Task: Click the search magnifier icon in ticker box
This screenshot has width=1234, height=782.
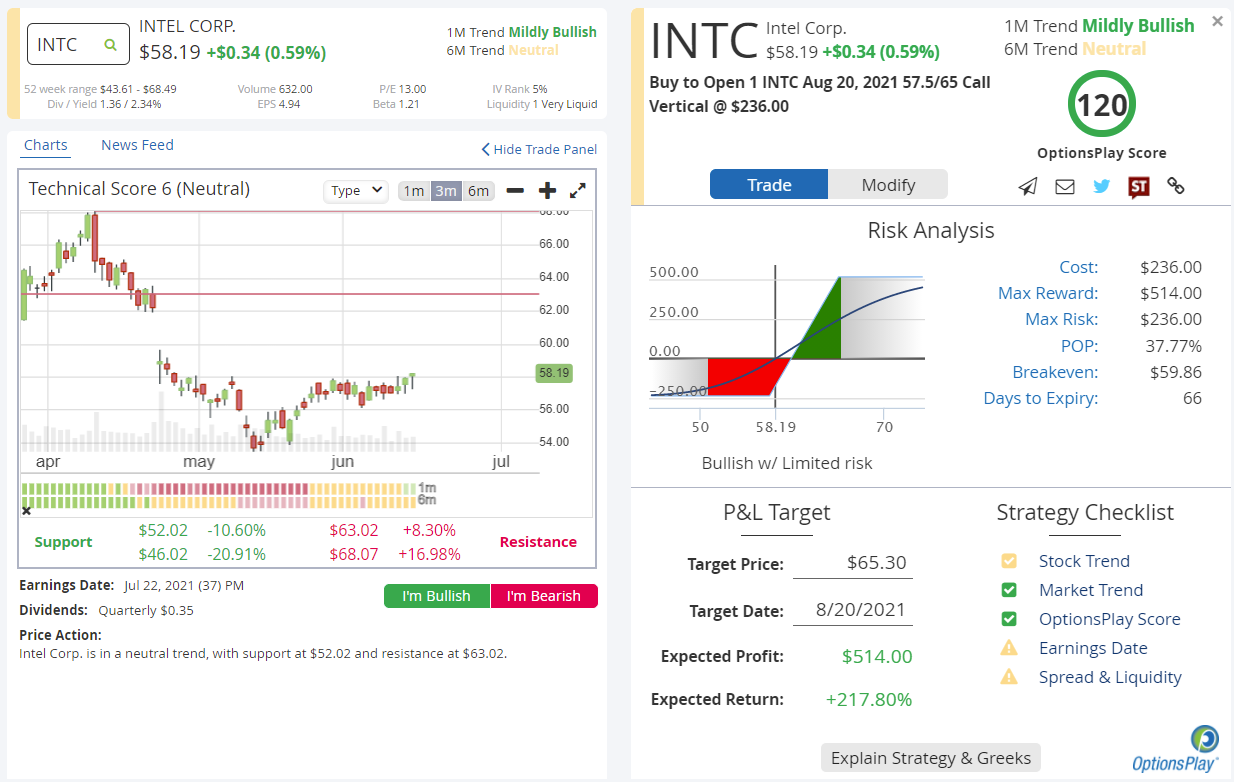Action: 111,45
